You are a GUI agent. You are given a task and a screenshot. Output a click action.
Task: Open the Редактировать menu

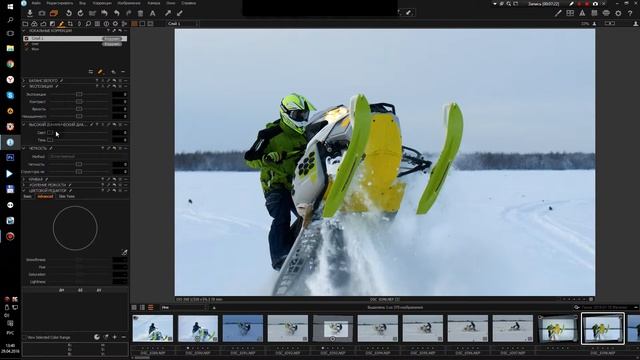(60, 3)
